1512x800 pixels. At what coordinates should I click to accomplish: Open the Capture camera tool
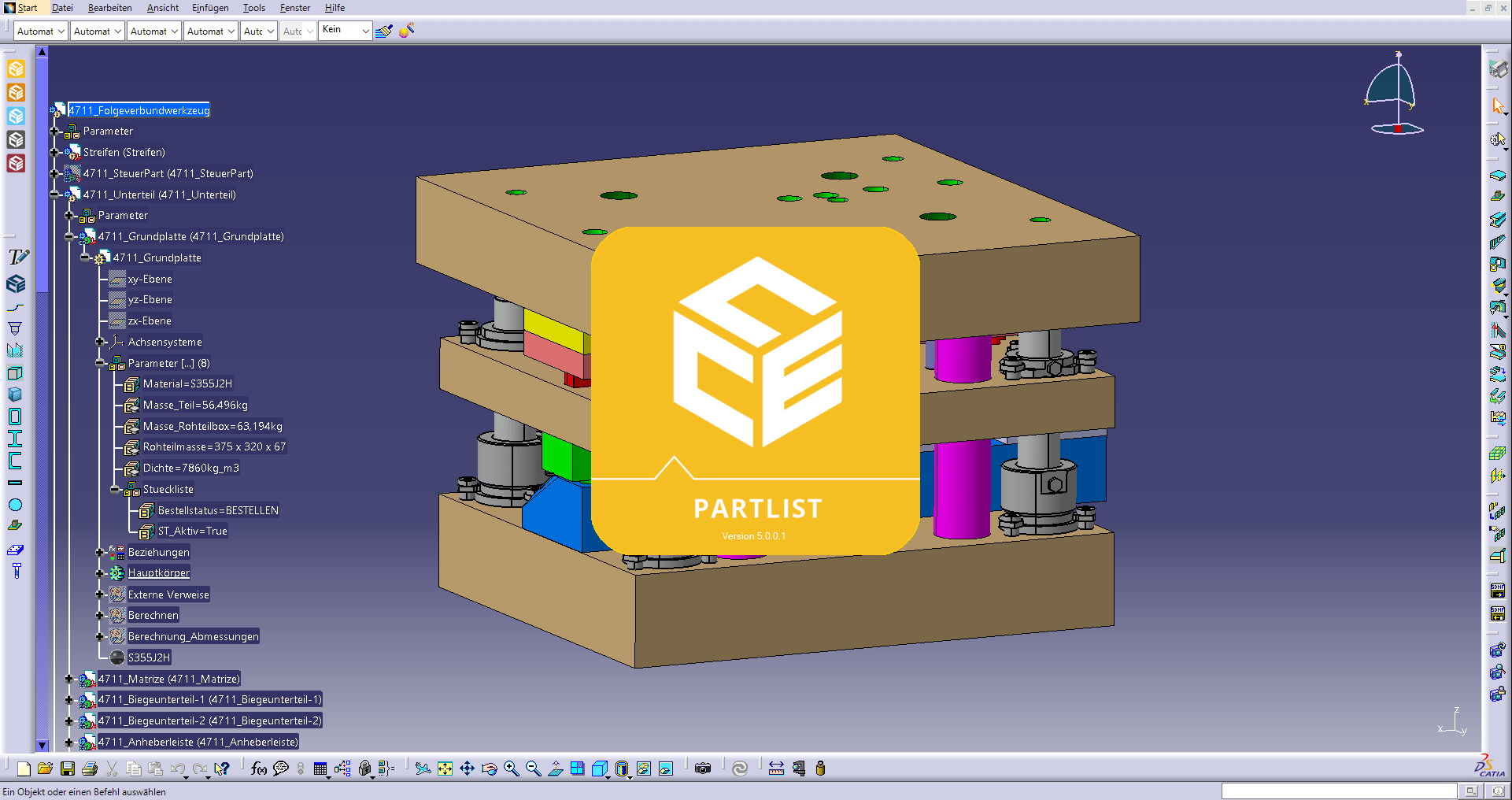[703, 769]
